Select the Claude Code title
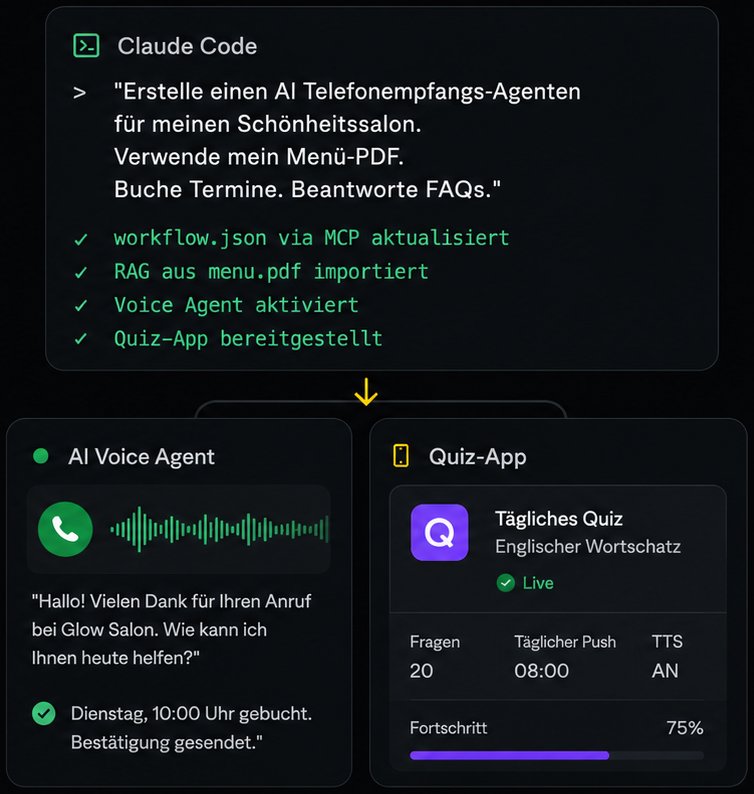Screen dimensions: 754x794 (x=187, y=46)
